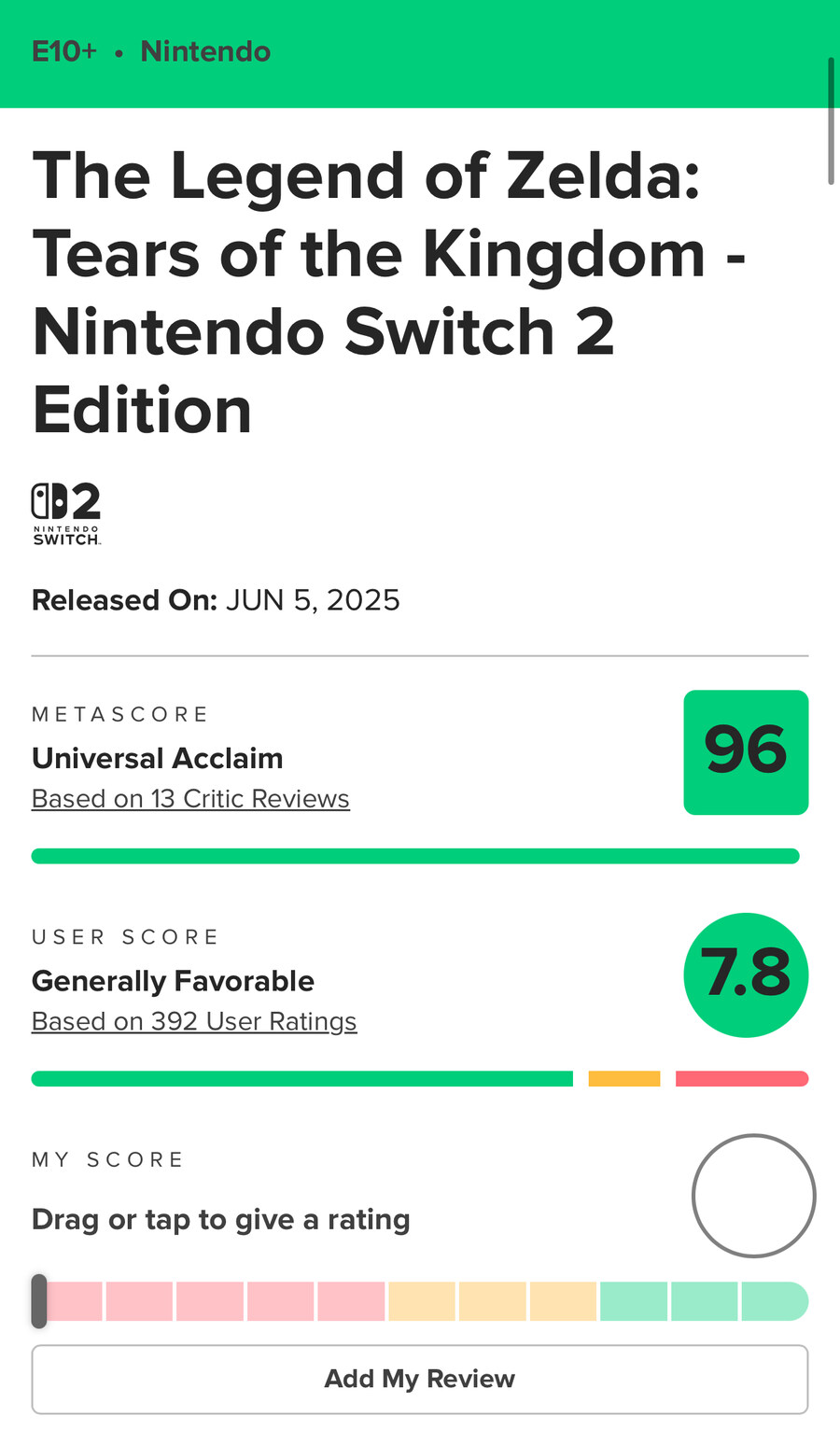Tap the 7.8 user score circle
This screenshot has height=1444, width=840.
pos(746,974)
